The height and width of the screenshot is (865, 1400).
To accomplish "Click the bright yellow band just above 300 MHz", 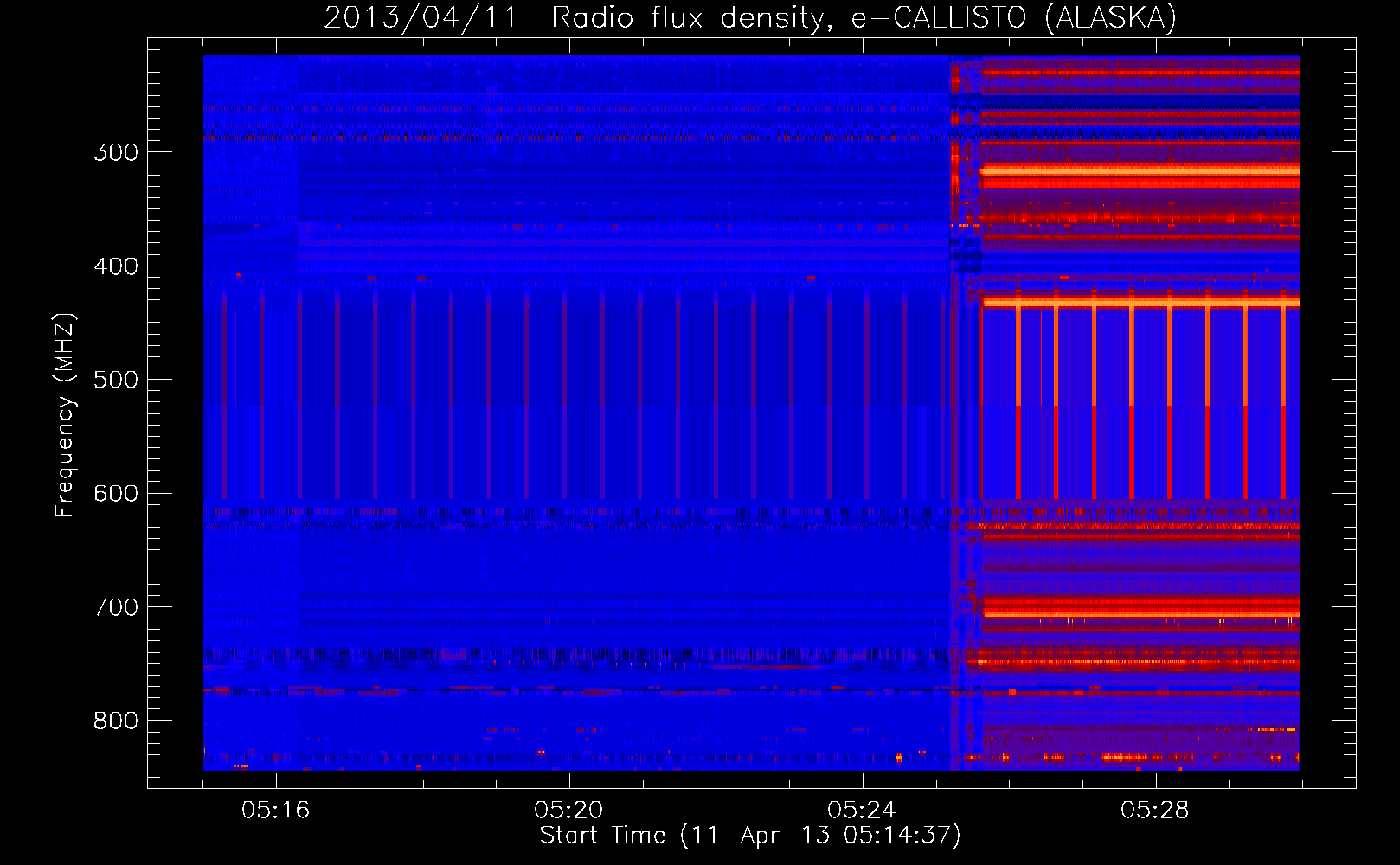I will (x=1140, y=171).
